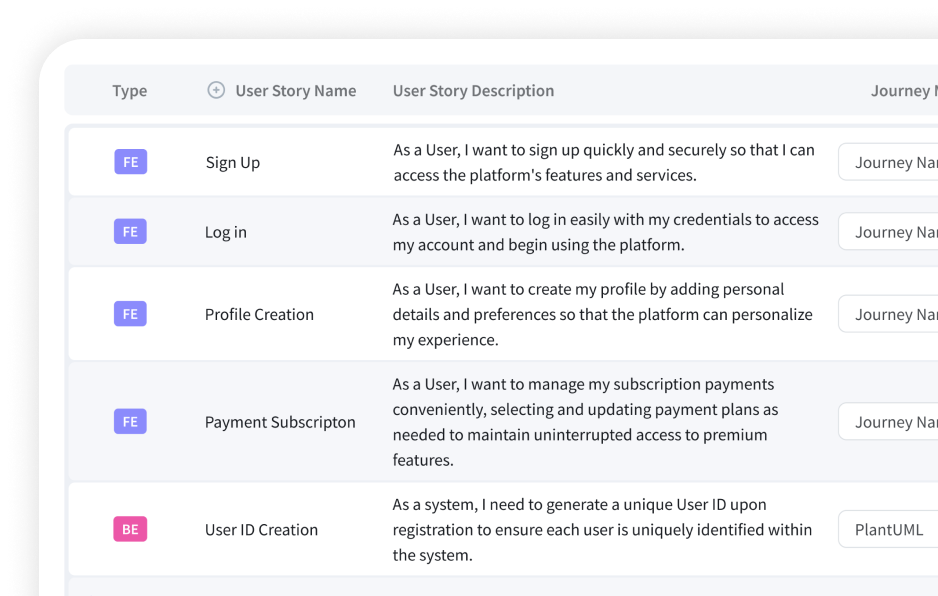Click the User Story Description column header
The width and height of the screenshot is (938, 596).
click(473, 90)
